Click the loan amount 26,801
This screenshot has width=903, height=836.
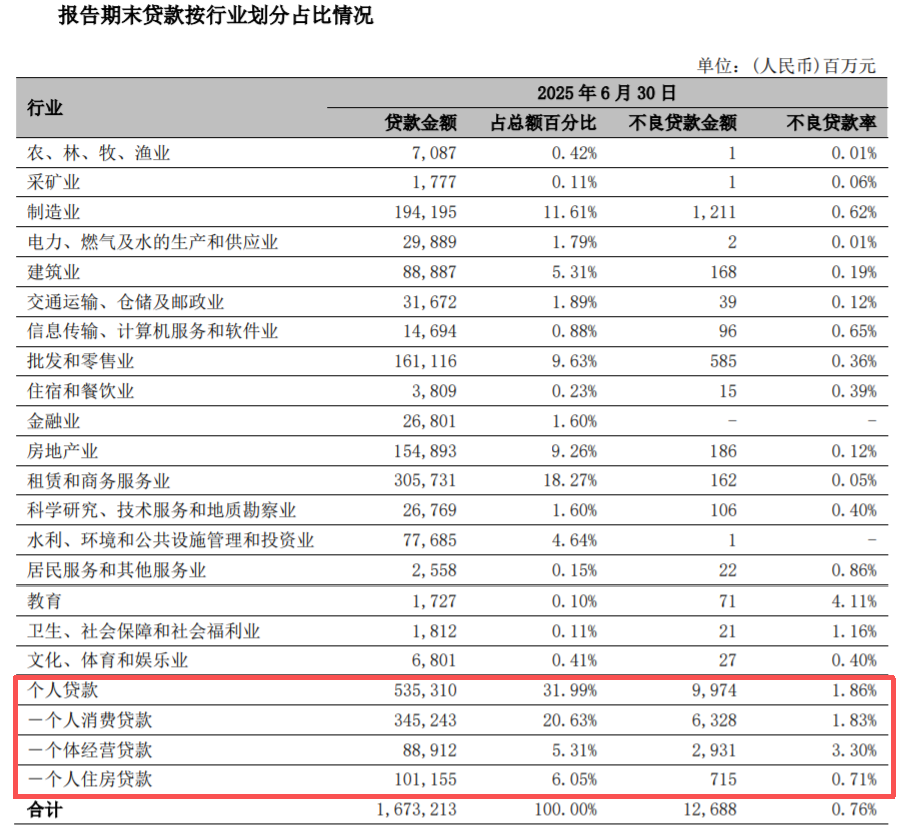pos(430,421)
